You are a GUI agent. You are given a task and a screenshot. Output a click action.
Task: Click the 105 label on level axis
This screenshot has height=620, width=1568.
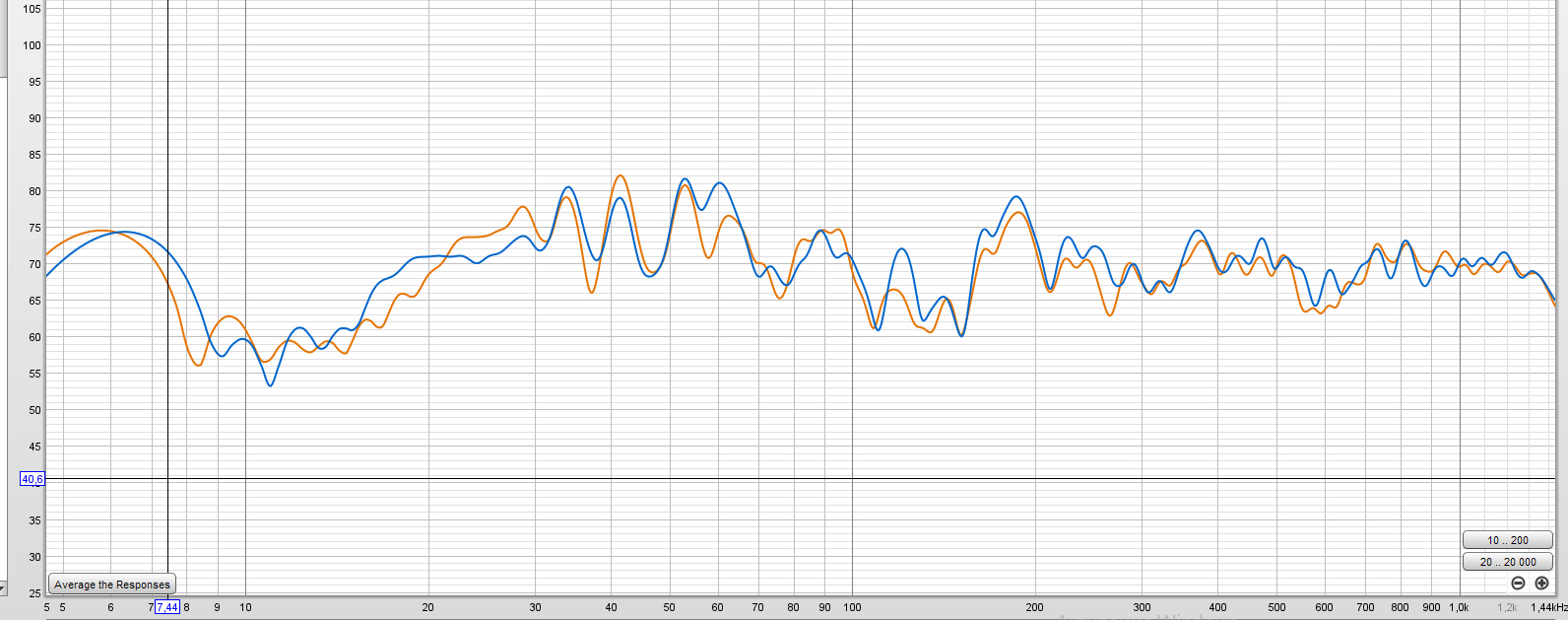tap(33, 9)
